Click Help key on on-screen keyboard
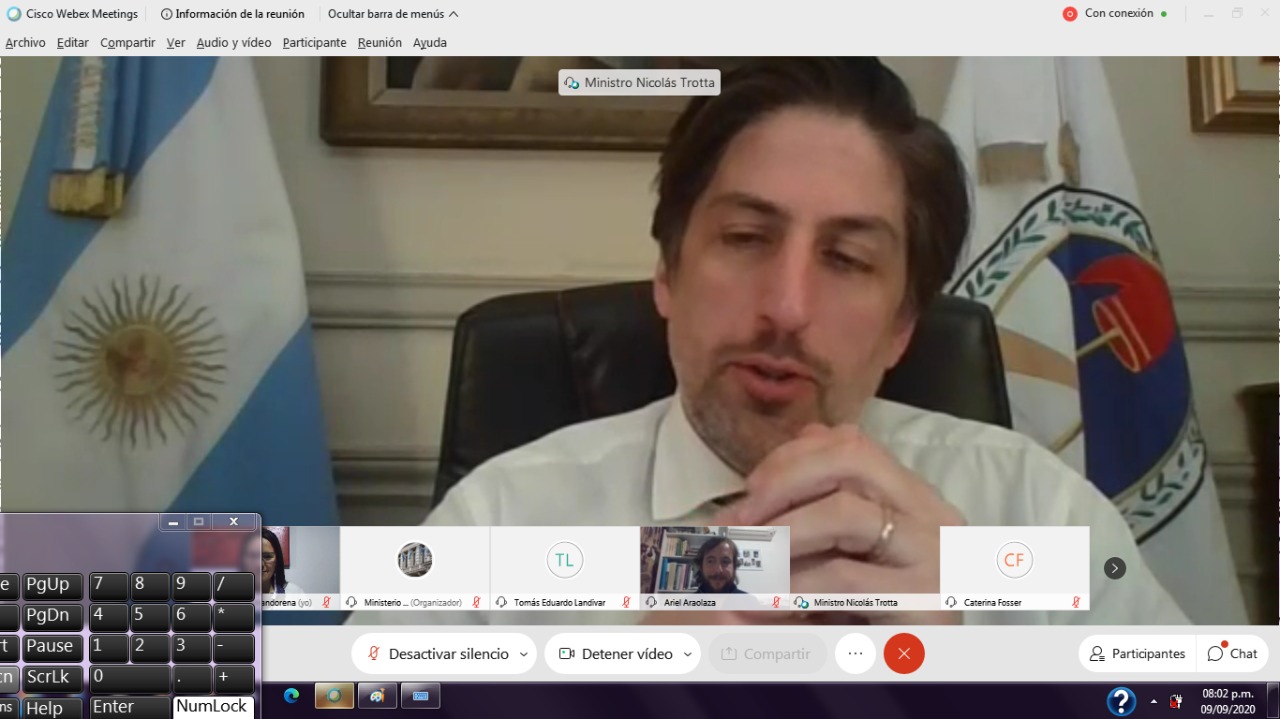The height and width of the screenshot is (719, 1280). (x=53, y=707)
